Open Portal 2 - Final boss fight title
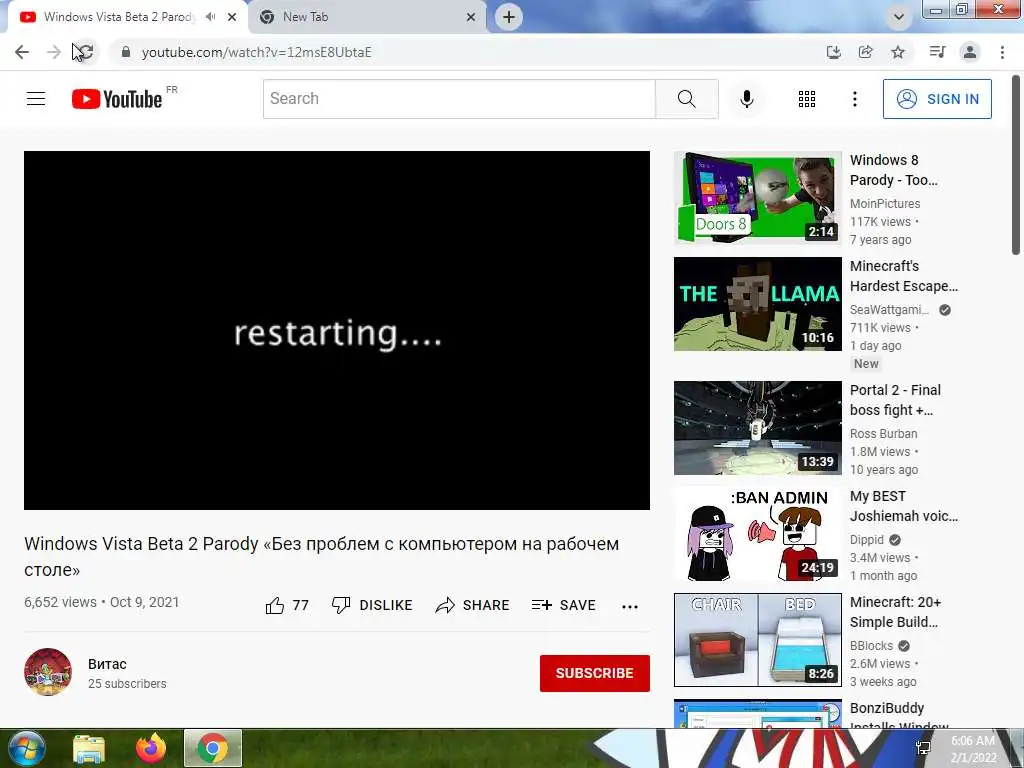The height and width of the screenshot is (768, 1024). 895,400
